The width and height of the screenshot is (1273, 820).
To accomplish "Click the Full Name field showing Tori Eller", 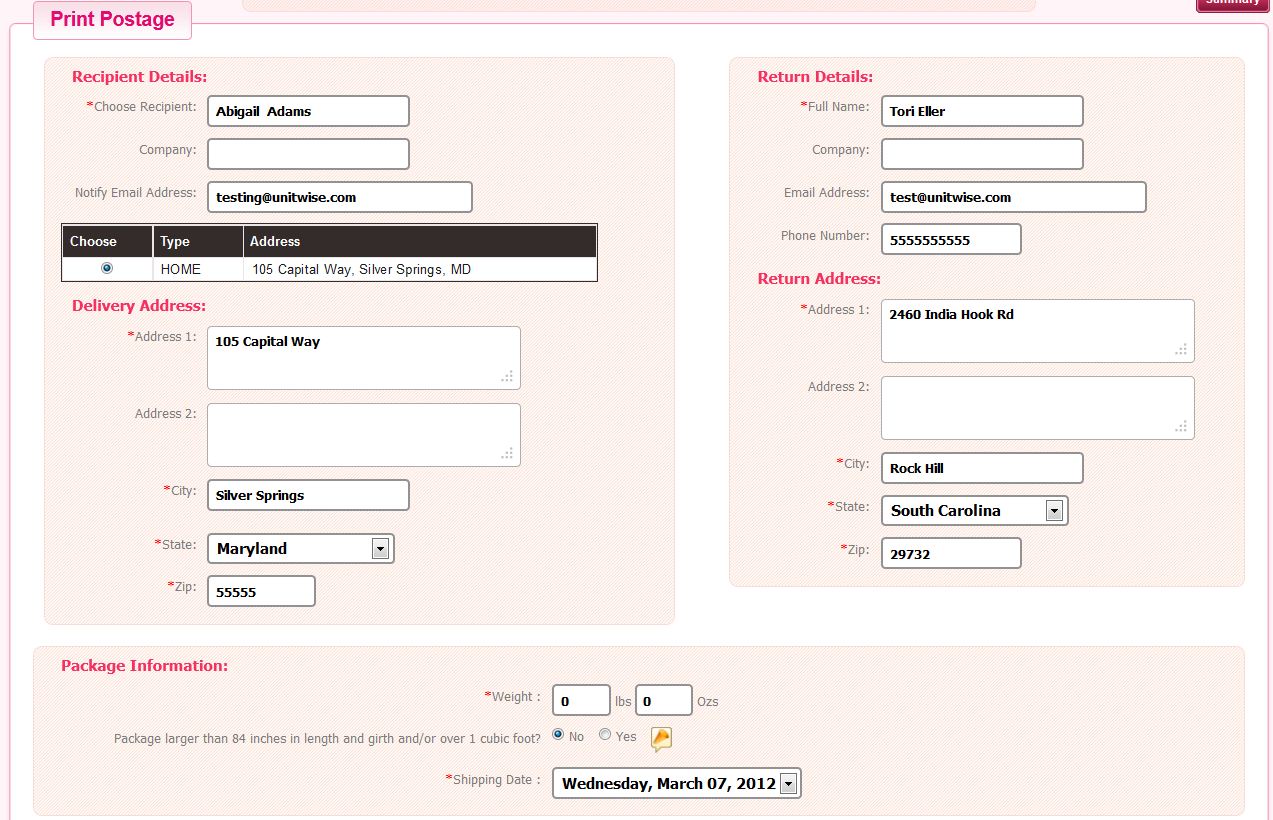I will (x=981, y=110).
